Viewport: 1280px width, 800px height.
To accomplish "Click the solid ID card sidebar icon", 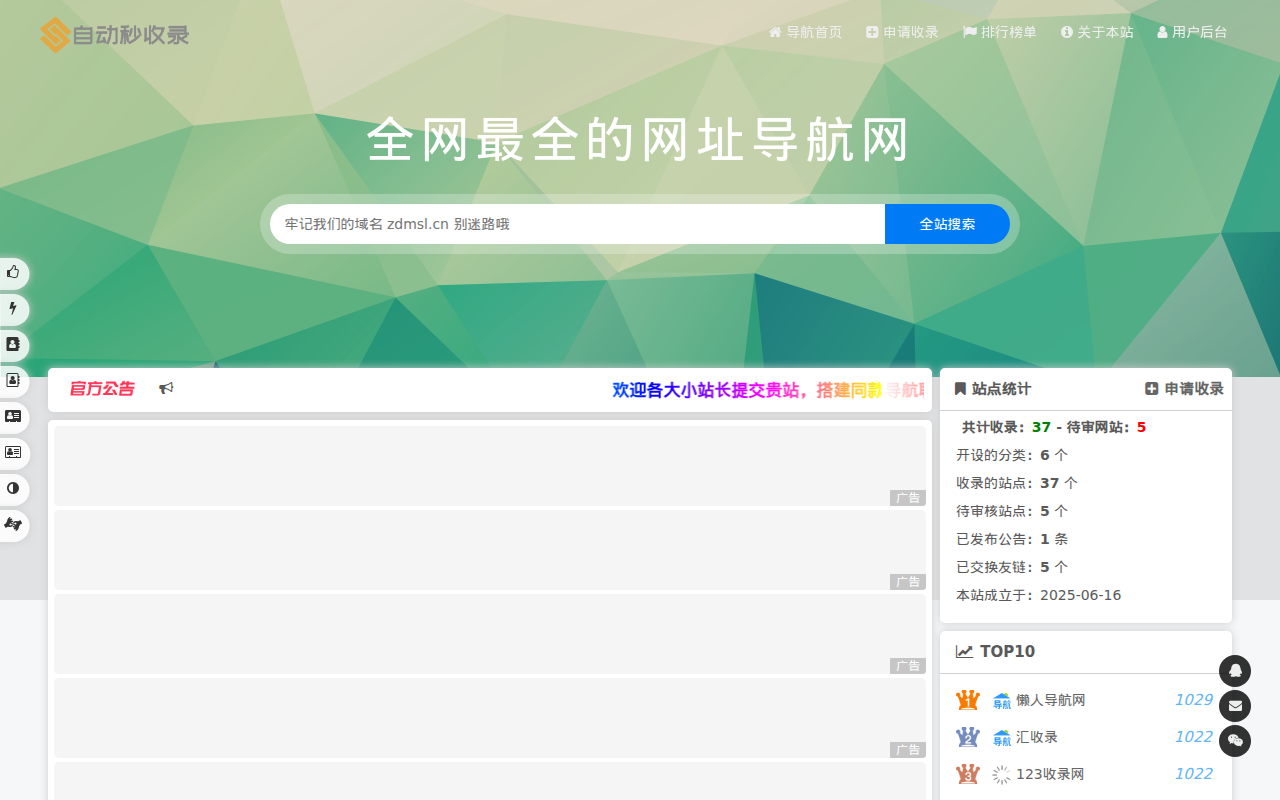I will 13,416.
